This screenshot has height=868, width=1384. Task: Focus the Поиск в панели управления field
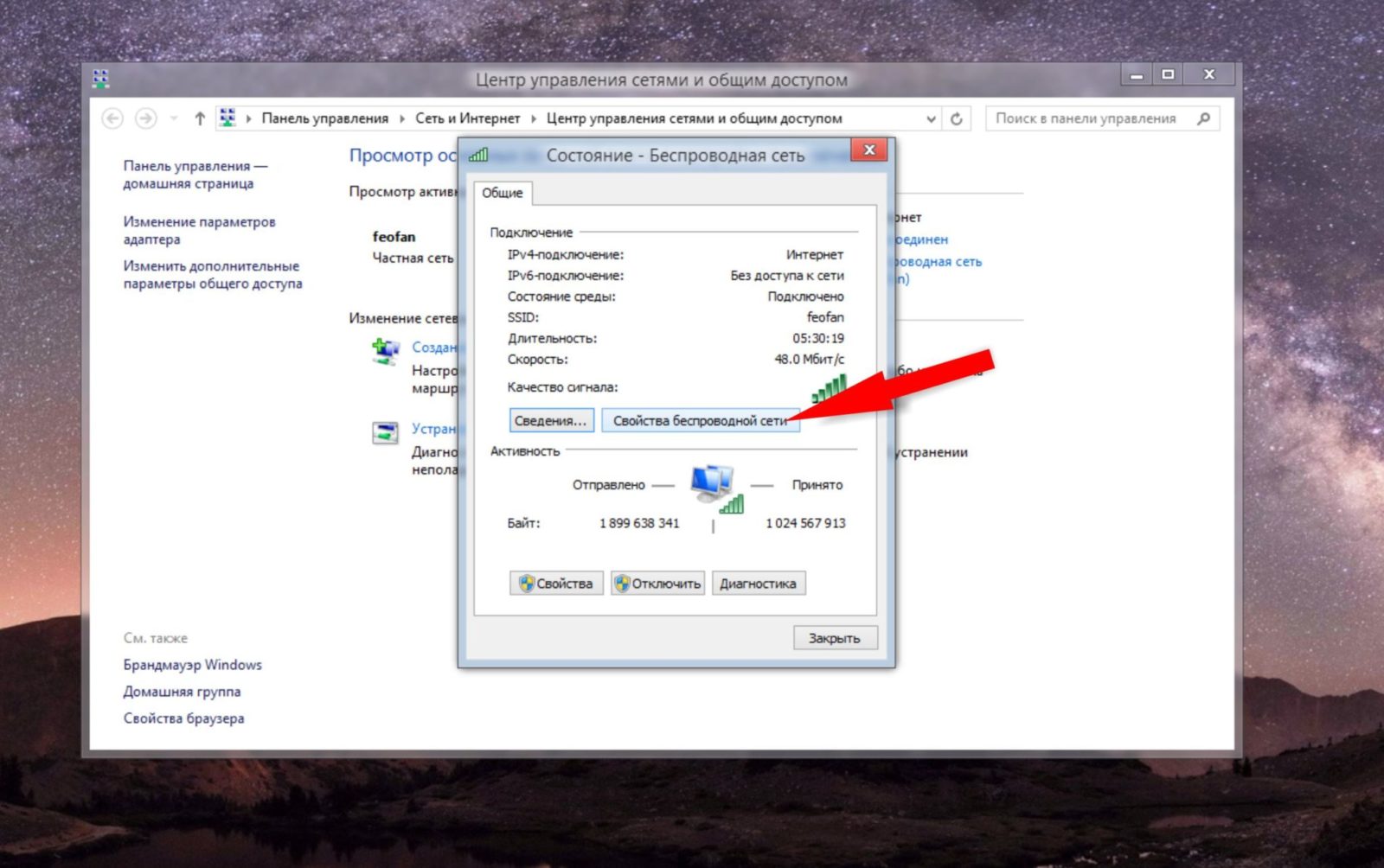coord(1102,118)
